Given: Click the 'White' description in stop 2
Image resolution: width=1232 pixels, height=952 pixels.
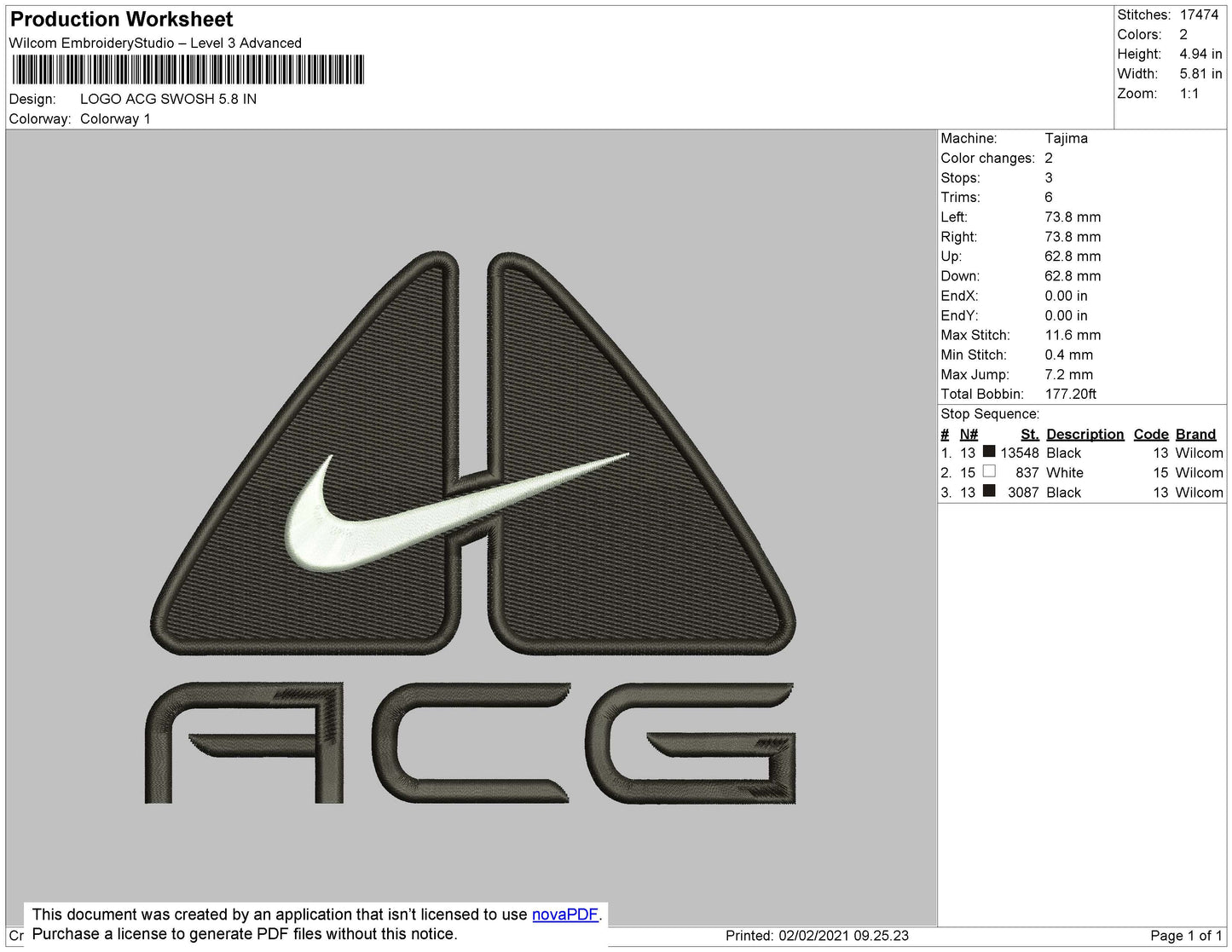Looking at the screenshot, I should 1065,472.
